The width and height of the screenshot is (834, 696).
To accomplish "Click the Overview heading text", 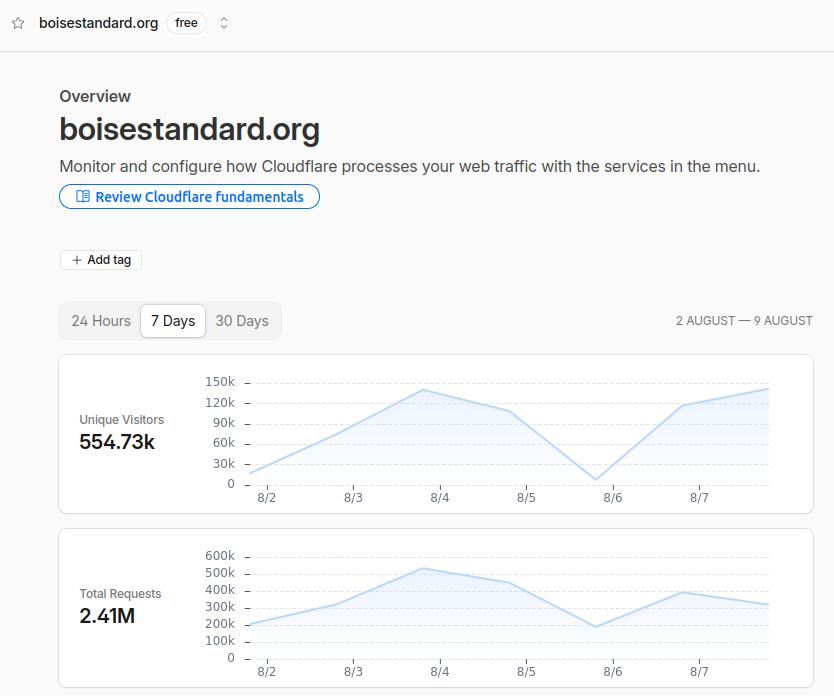I will (x=95, y=96).
